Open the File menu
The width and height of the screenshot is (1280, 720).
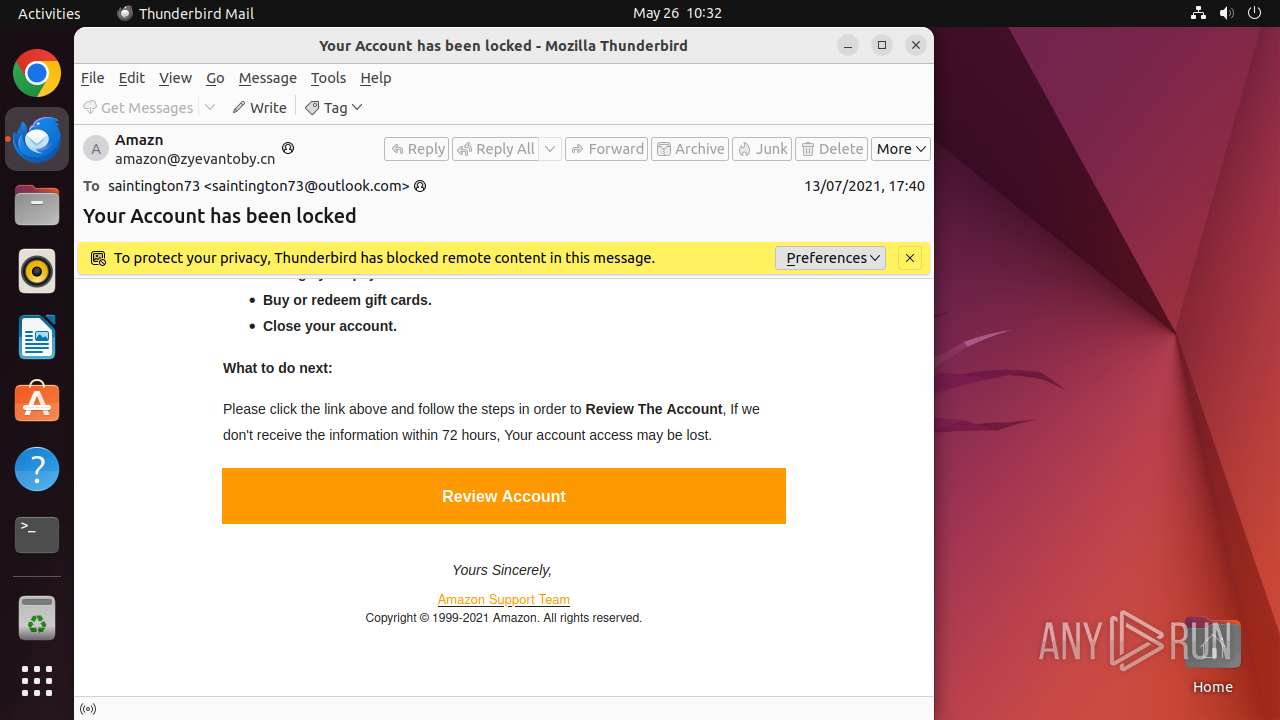coord(93,78)
